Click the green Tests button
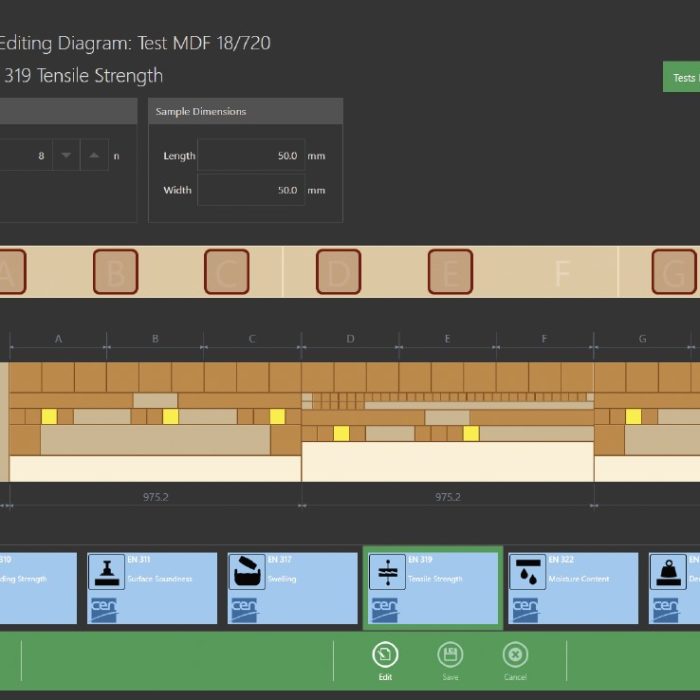This screenshot has width=700, height=700. 682,78
